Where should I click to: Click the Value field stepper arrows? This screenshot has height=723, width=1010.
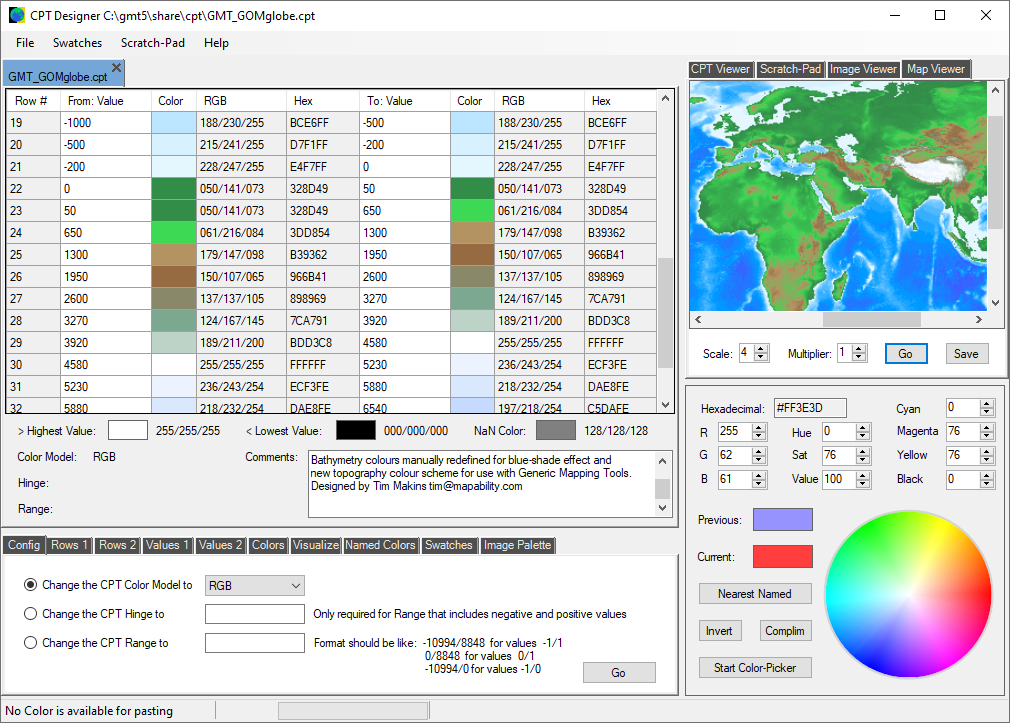point(864,479)
